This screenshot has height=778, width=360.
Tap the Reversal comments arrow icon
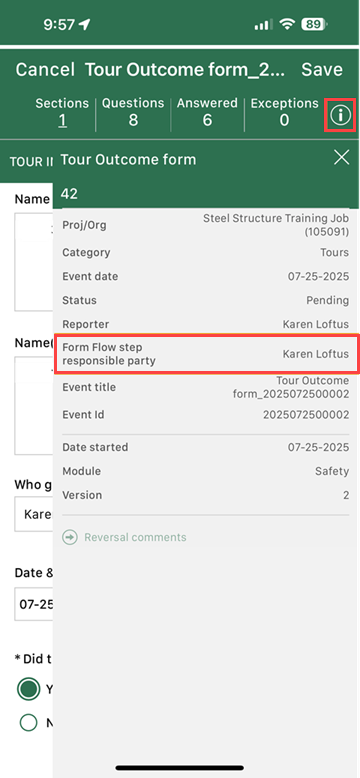pos(70,537)
